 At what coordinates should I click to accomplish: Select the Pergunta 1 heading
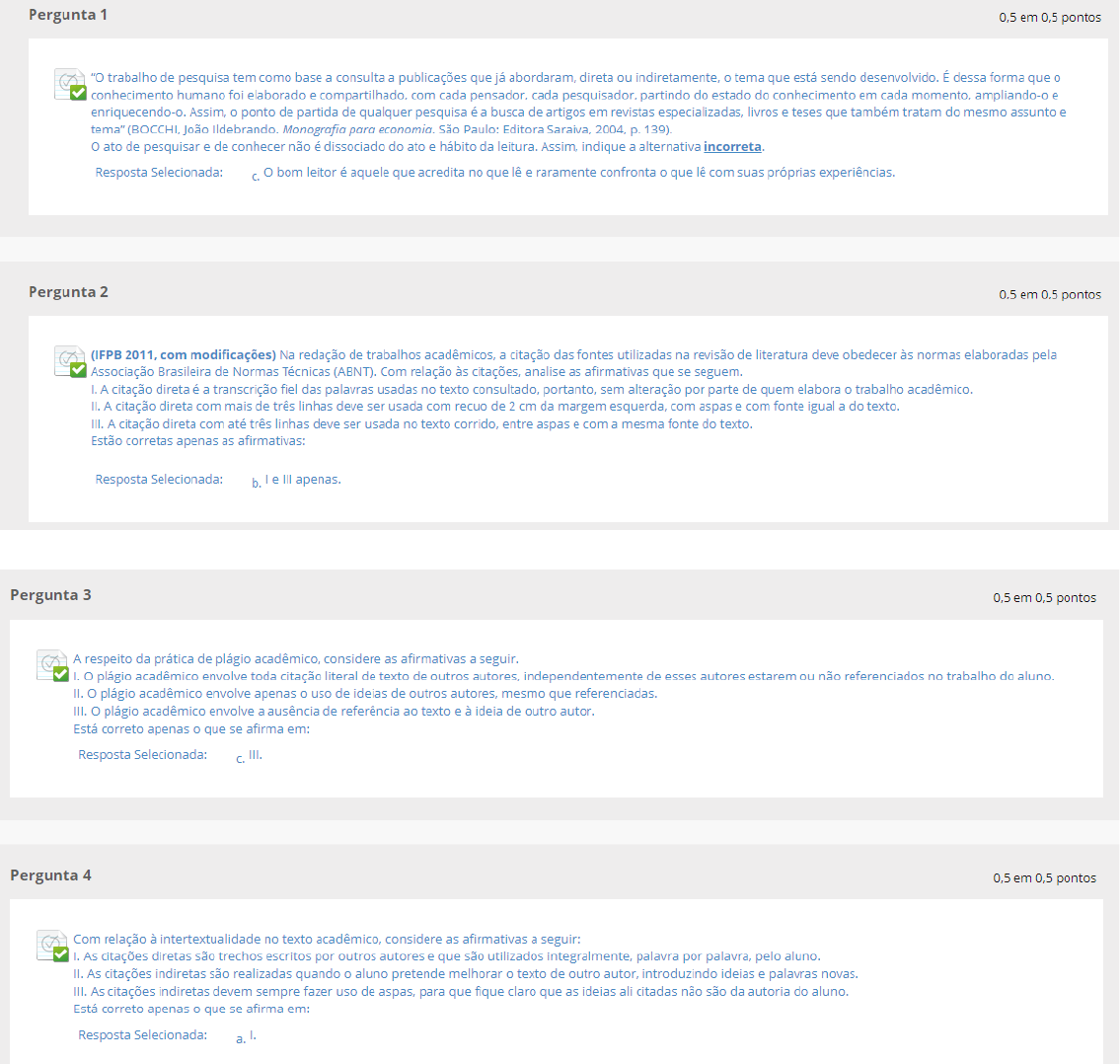[x=68, y=15]
